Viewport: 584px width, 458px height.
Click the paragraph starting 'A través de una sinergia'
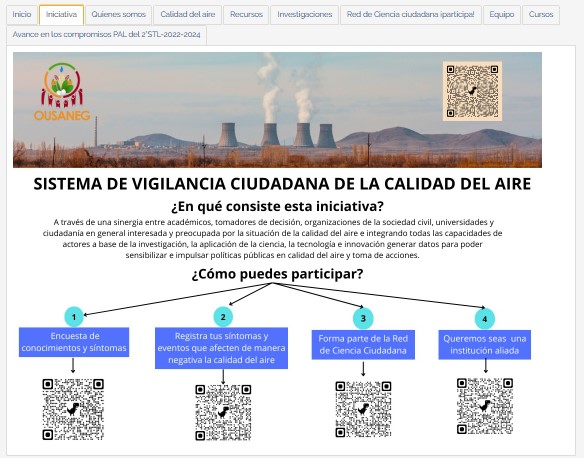point(273,239)
